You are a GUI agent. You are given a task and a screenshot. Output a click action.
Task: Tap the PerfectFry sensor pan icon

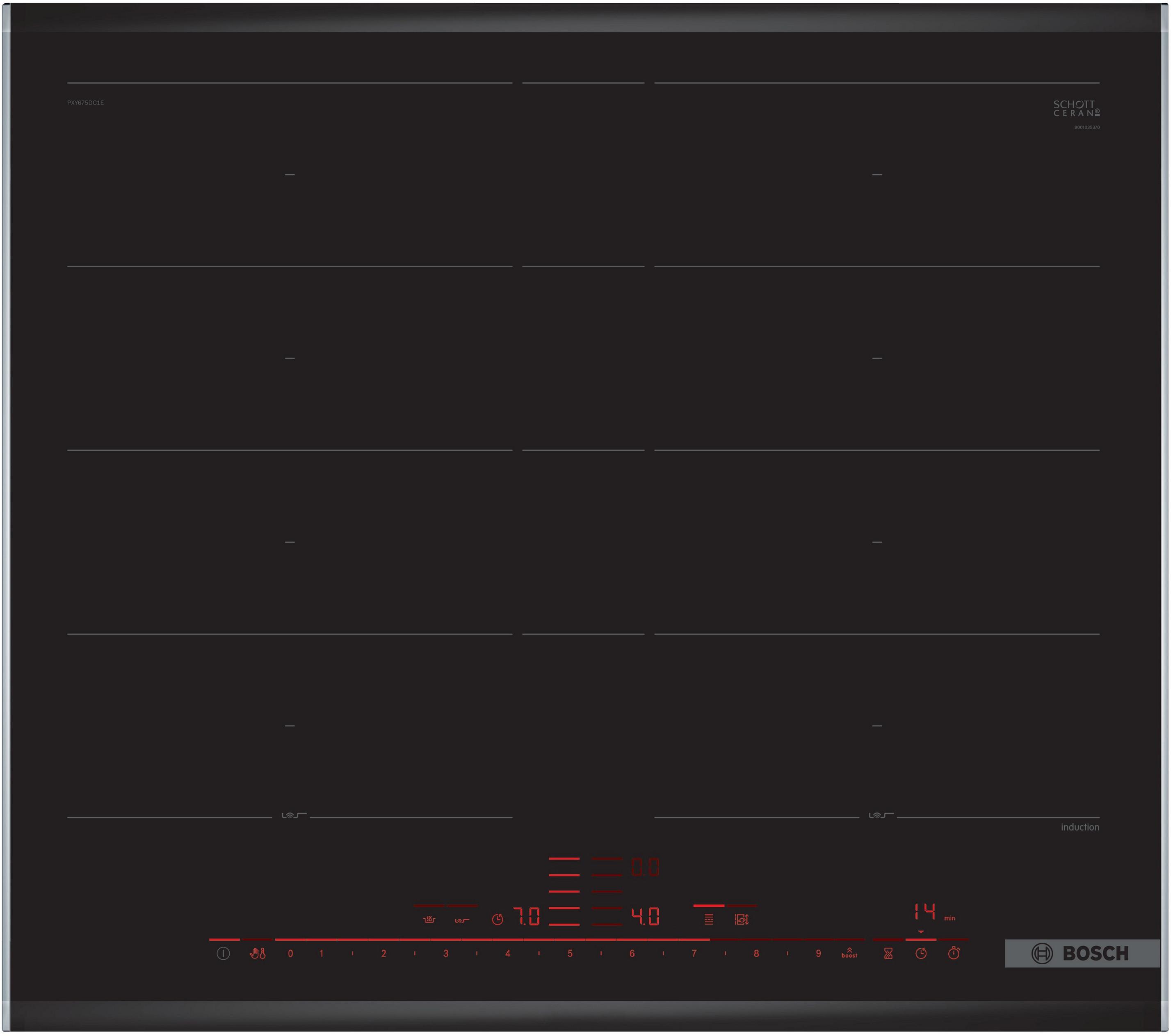pyautogui.click(x=462, y=920)
